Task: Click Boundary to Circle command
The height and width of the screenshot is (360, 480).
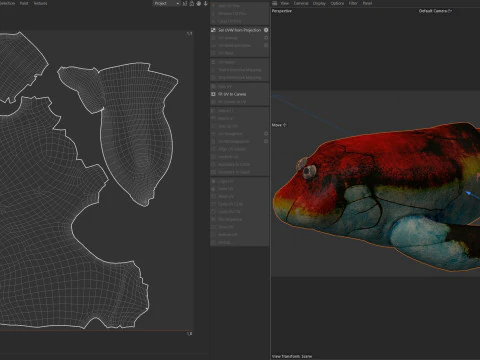Action: pos(231,164)
